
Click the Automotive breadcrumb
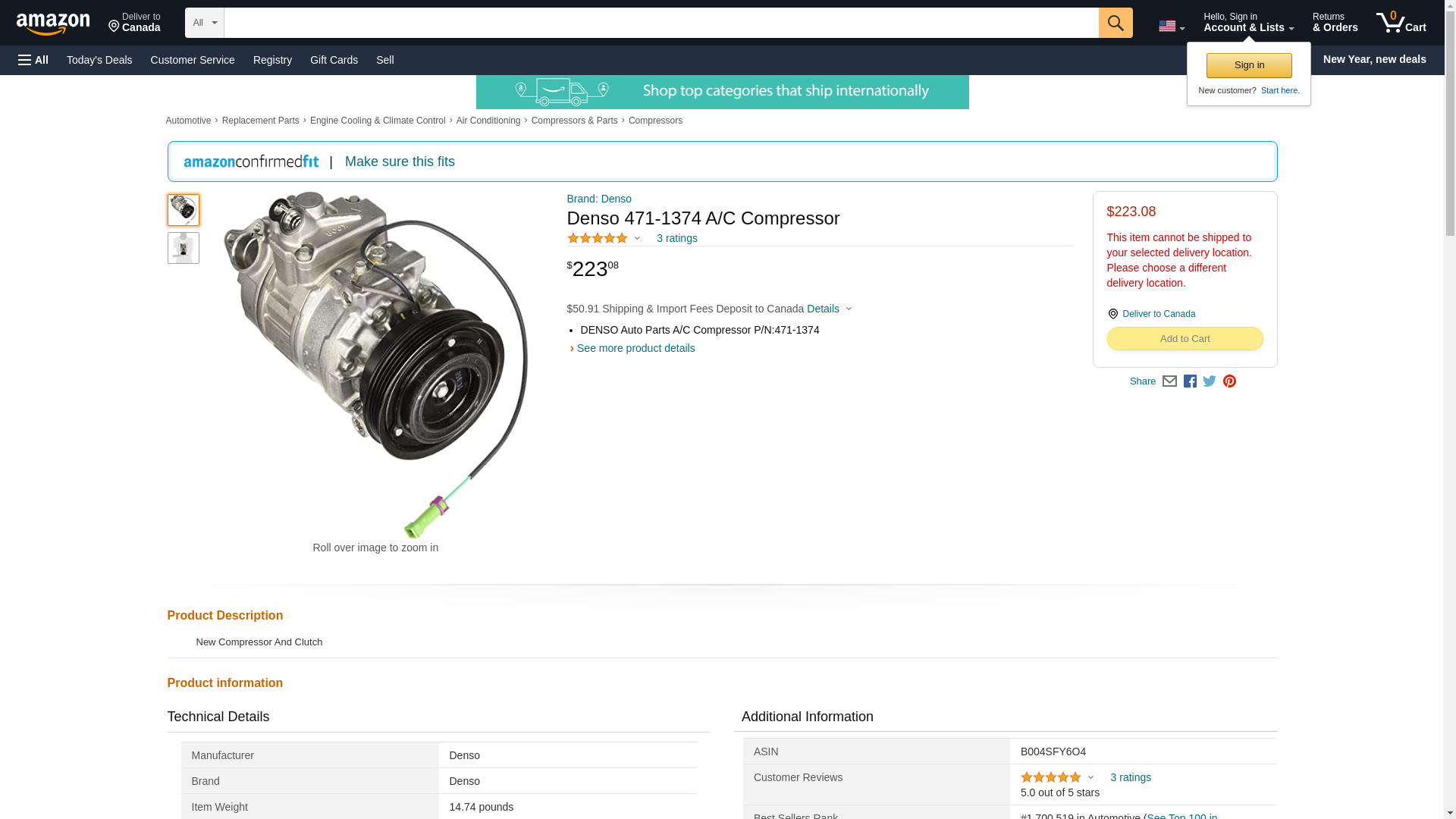coord(188,121)
